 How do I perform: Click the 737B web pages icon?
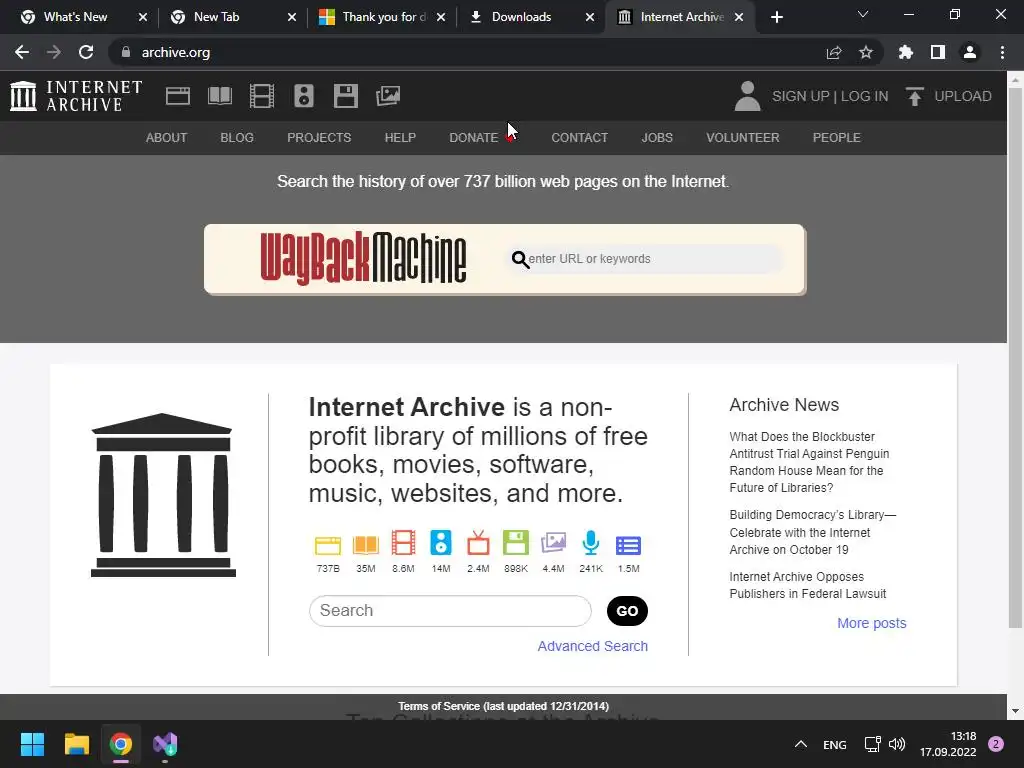(328, 545)
